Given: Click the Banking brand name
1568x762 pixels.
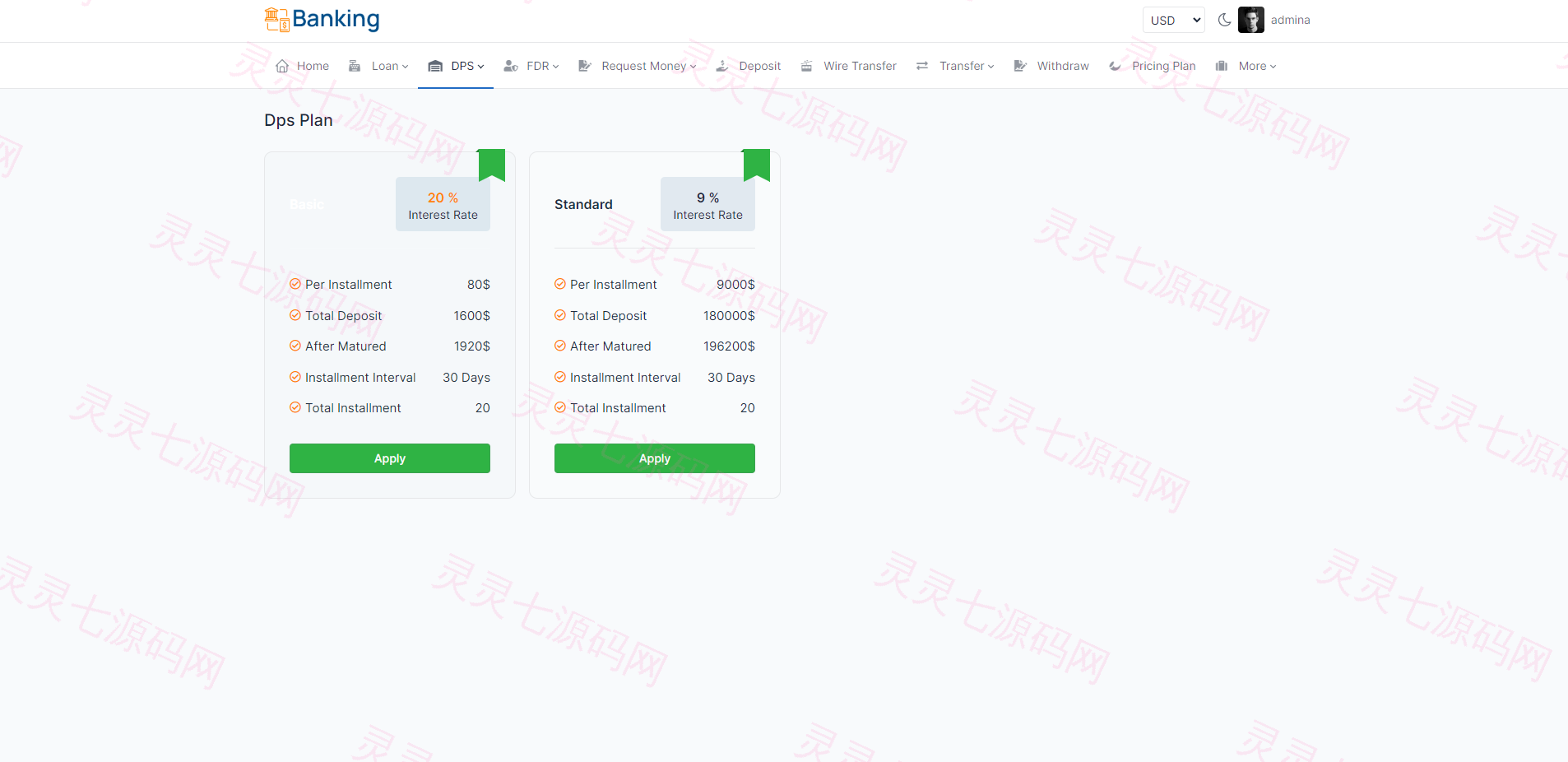Looking at the screenshot, I should click(336, 19).
